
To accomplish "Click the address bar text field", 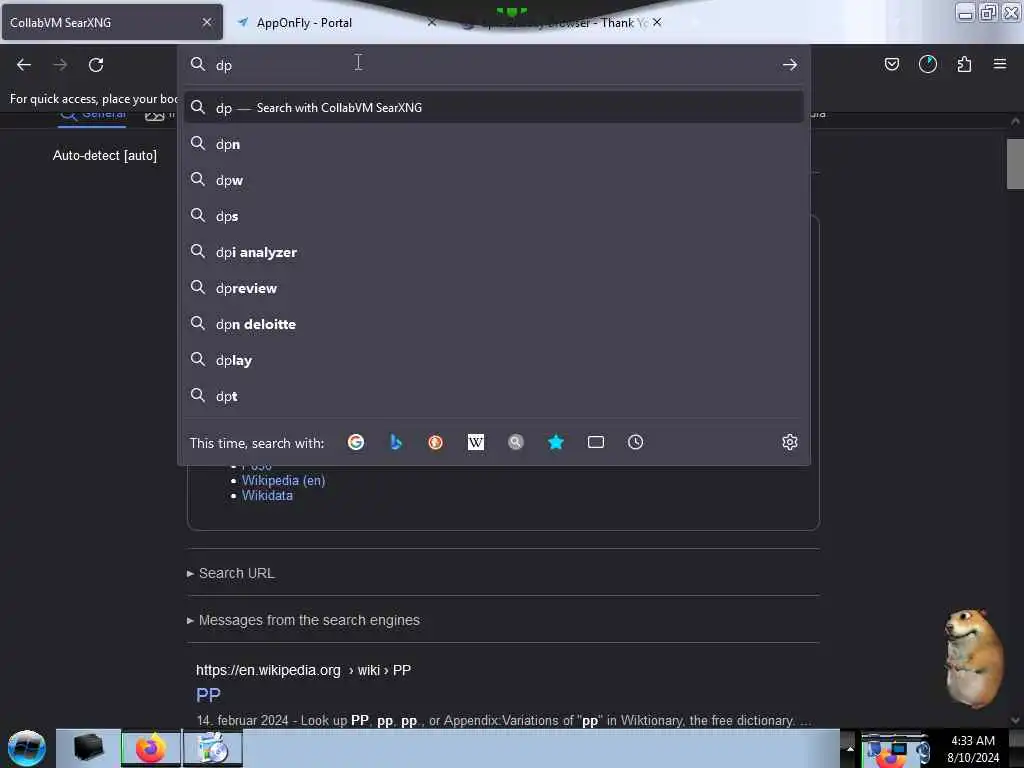I will pyautogui.click(x=493, y=65).
